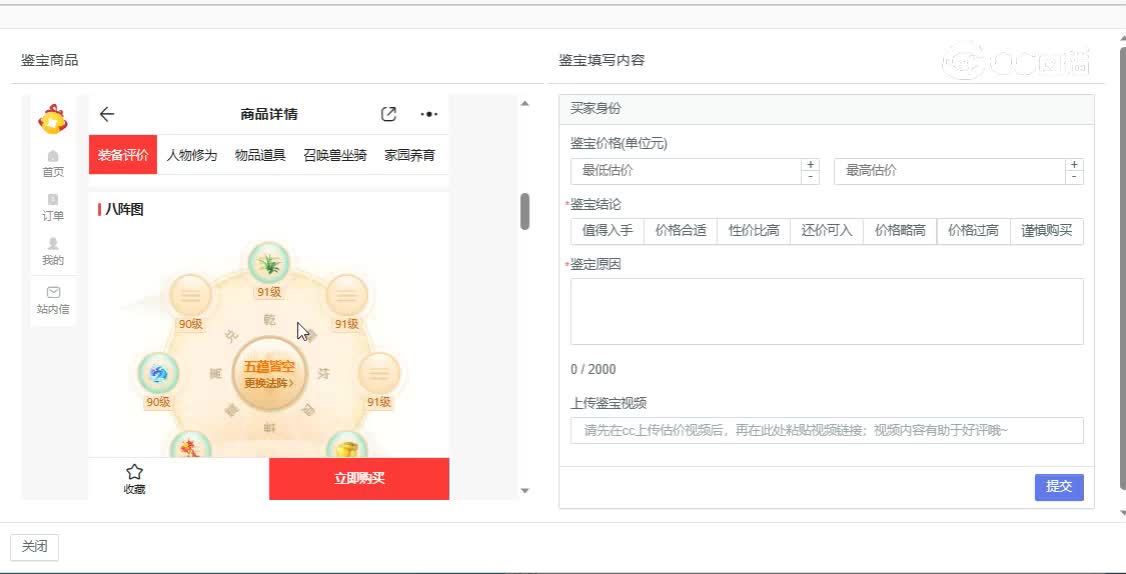
Task: Switch to 物品道具 tab
Action: pyautogui.click(x=260, y=154)
